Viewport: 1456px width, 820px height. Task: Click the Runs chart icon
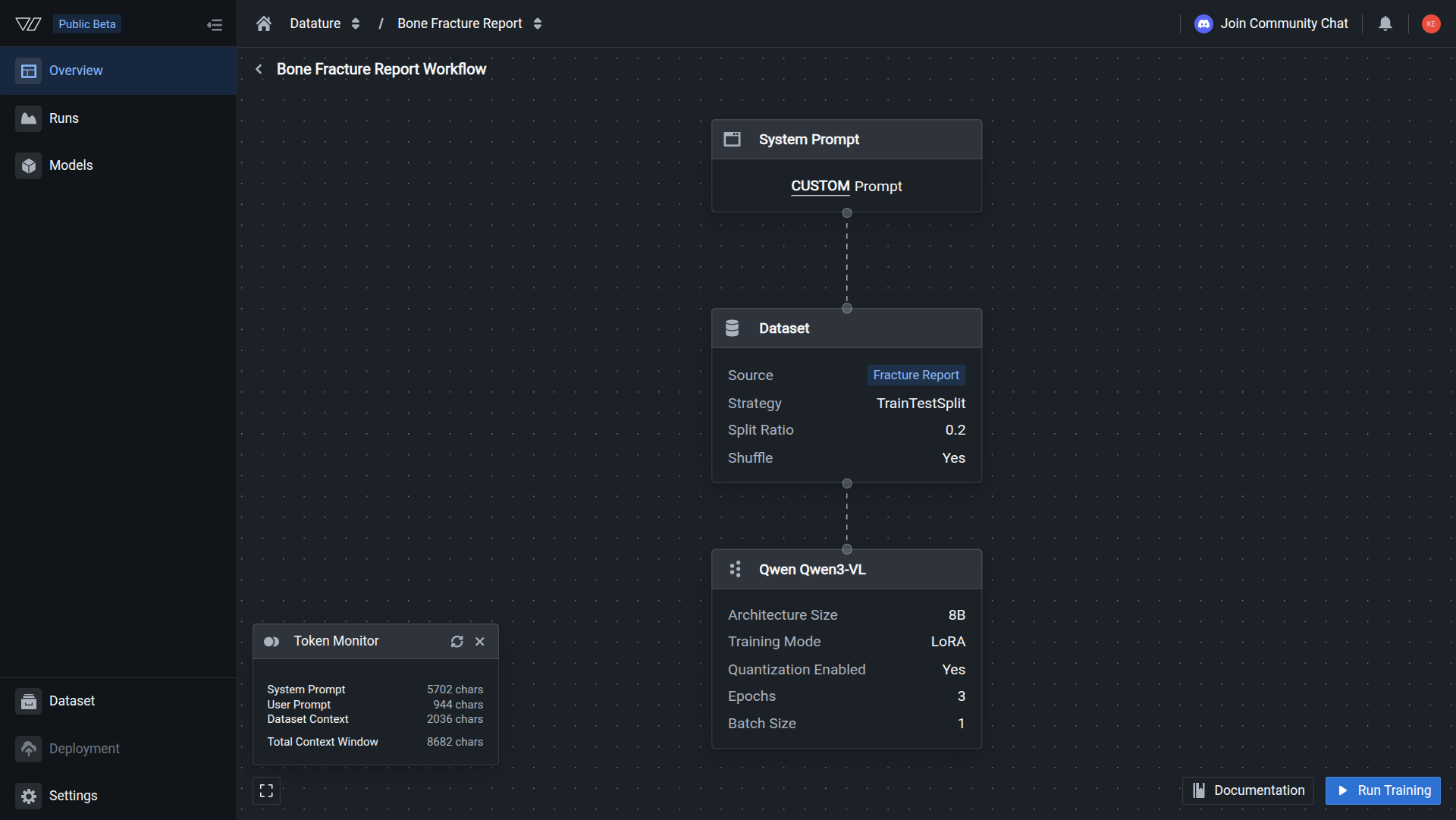(29, 118)
